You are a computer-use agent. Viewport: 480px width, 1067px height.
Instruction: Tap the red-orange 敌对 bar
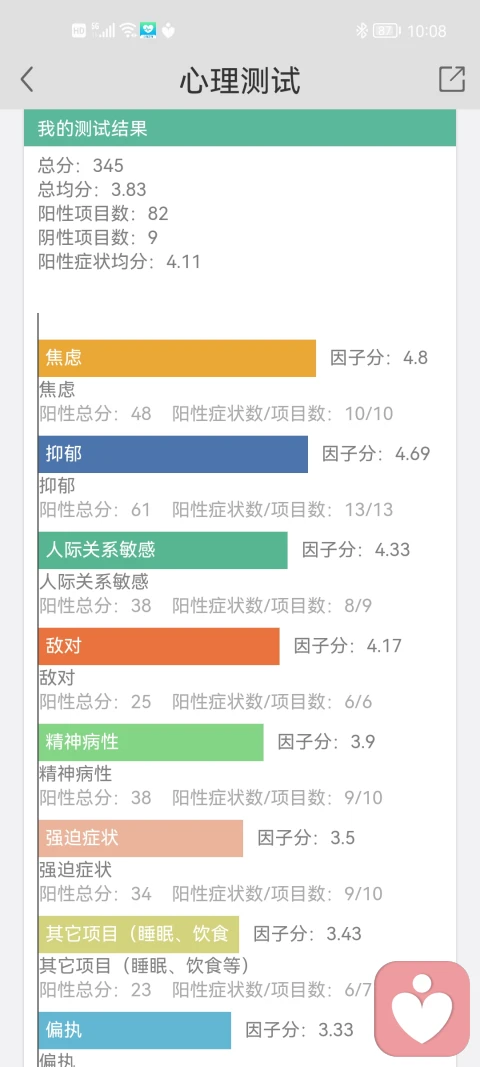(x=159, y=646)
